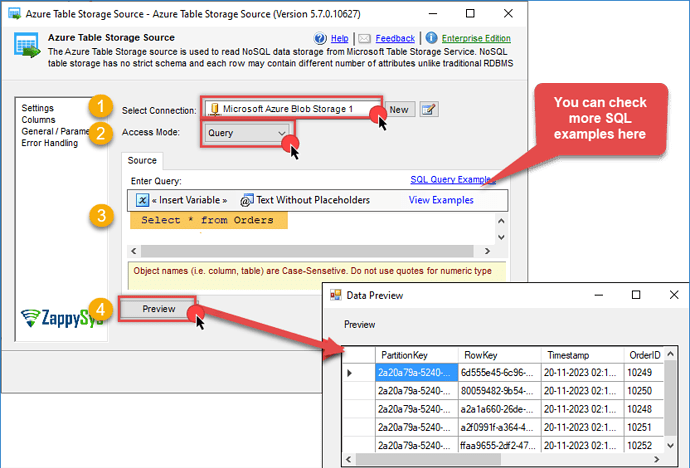Screen dimensions: 690x468
Task: Click the highlighted 2a20a79a-5240-... PartitionKey cell
Action: click(x=417, y=373)
